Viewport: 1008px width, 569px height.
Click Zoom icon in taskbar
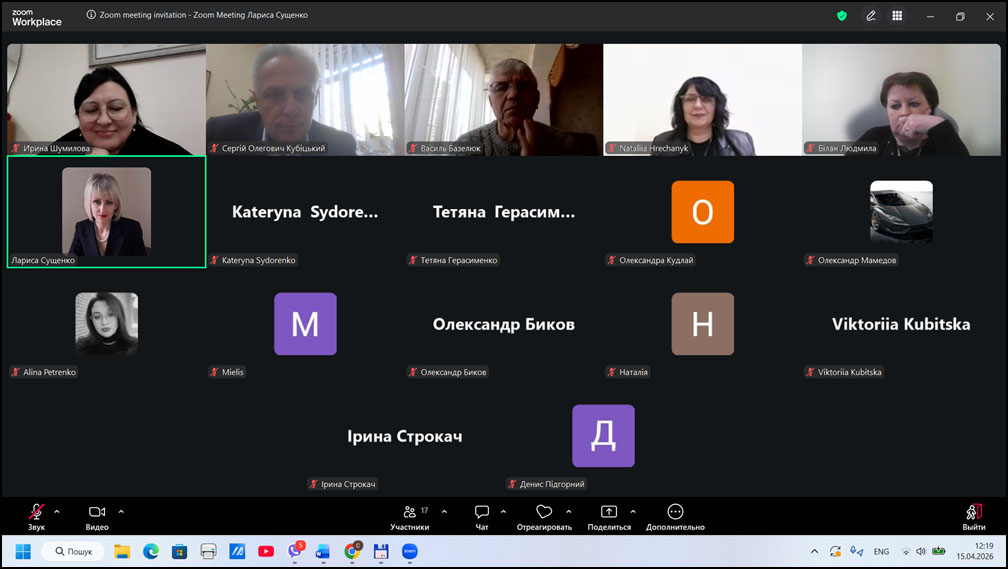[410, 552]
